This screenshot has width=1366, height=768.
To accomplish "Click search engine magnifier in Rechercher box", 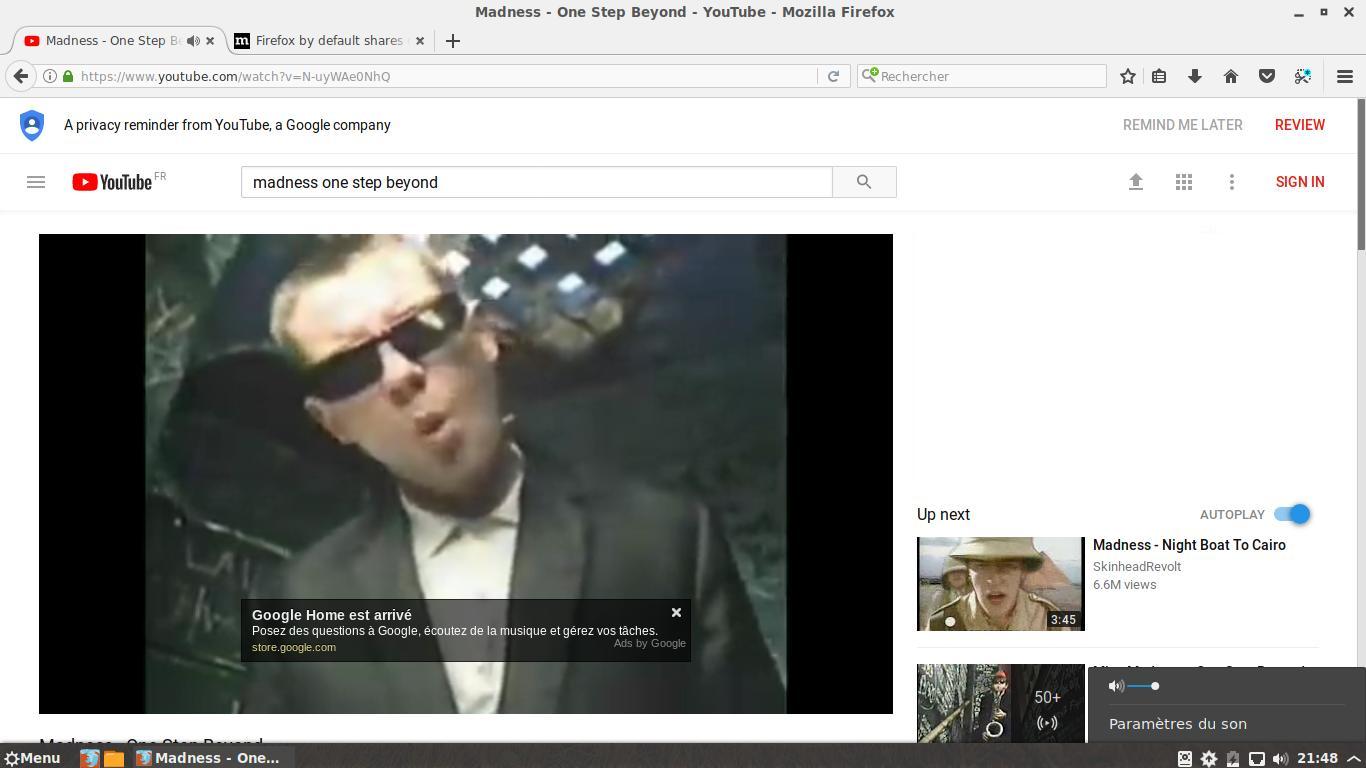I will tap(870, 75).
